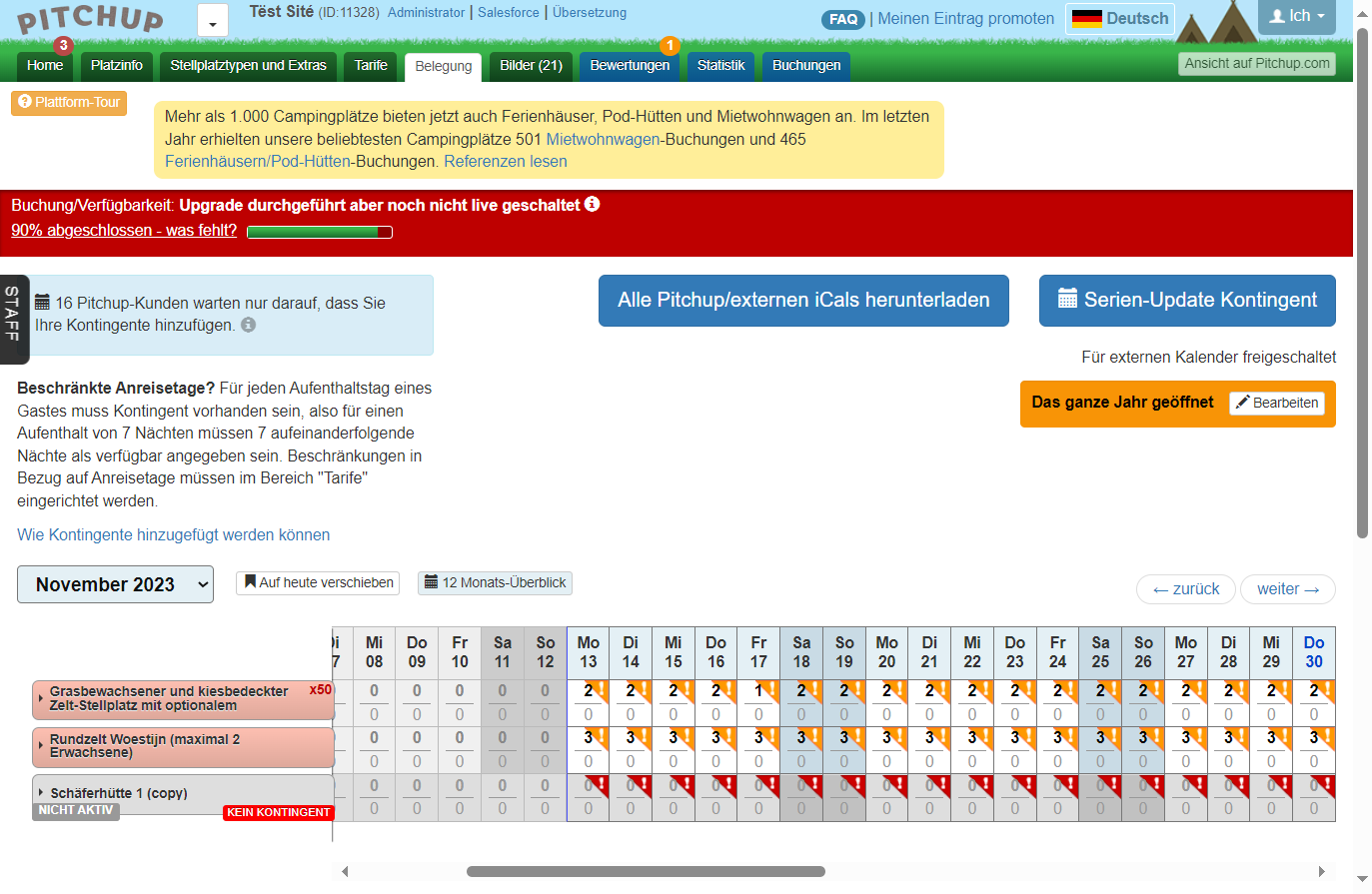
Task: Click the warning icon for Grasbewachsener on Mo 13
Action: [x=601, y=690]
